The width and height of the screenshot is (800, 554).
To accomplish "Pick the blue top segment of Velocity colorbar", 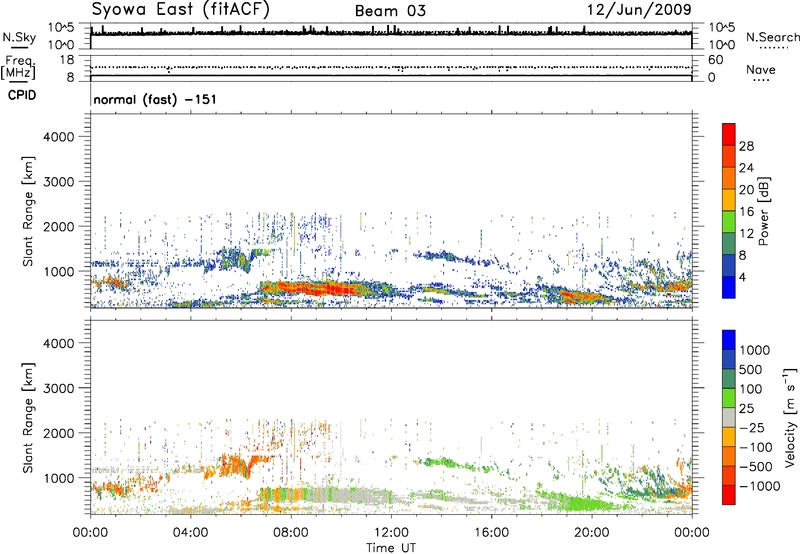I will 729,340.
